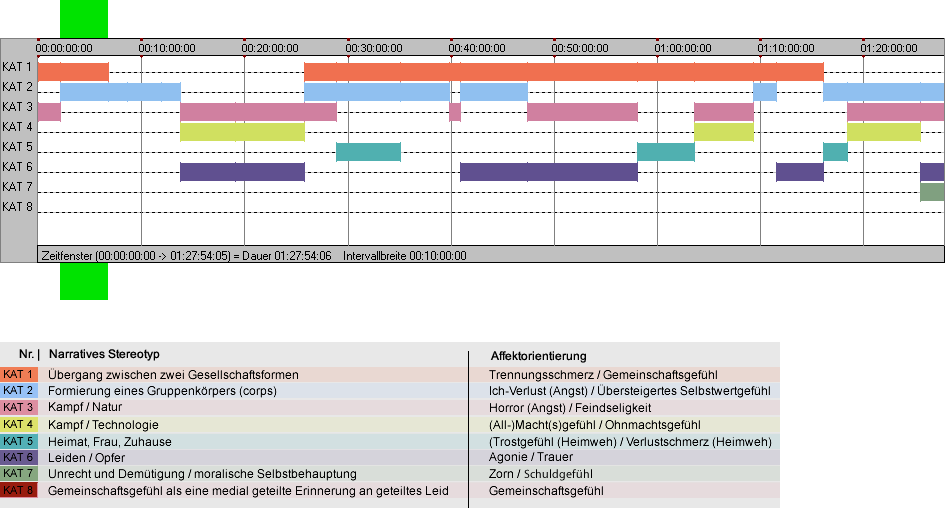
Task: Click the orange KAT 1 legend swatch
Action: pos(19,374)
